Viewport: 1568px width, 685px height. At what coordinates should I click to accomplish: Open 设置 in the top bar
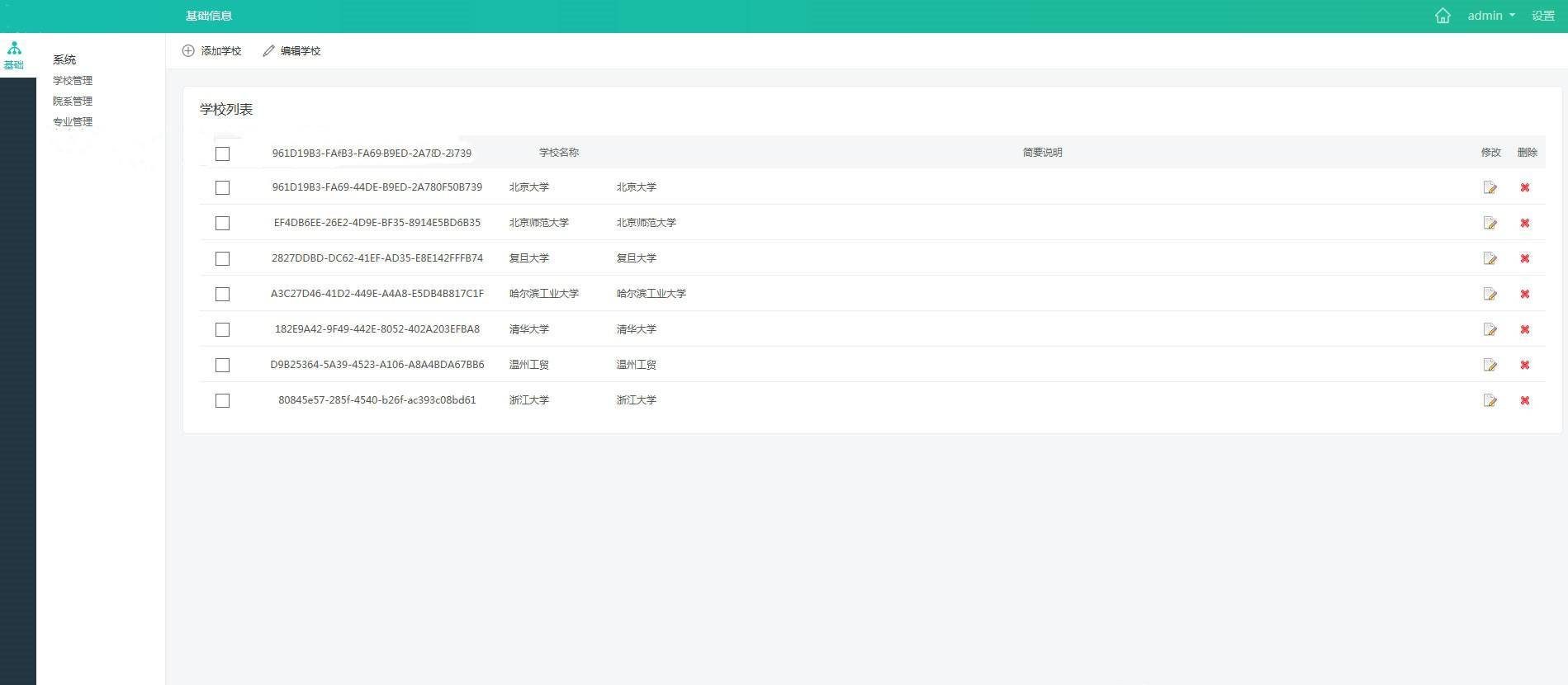click(x=1543, y=16)
